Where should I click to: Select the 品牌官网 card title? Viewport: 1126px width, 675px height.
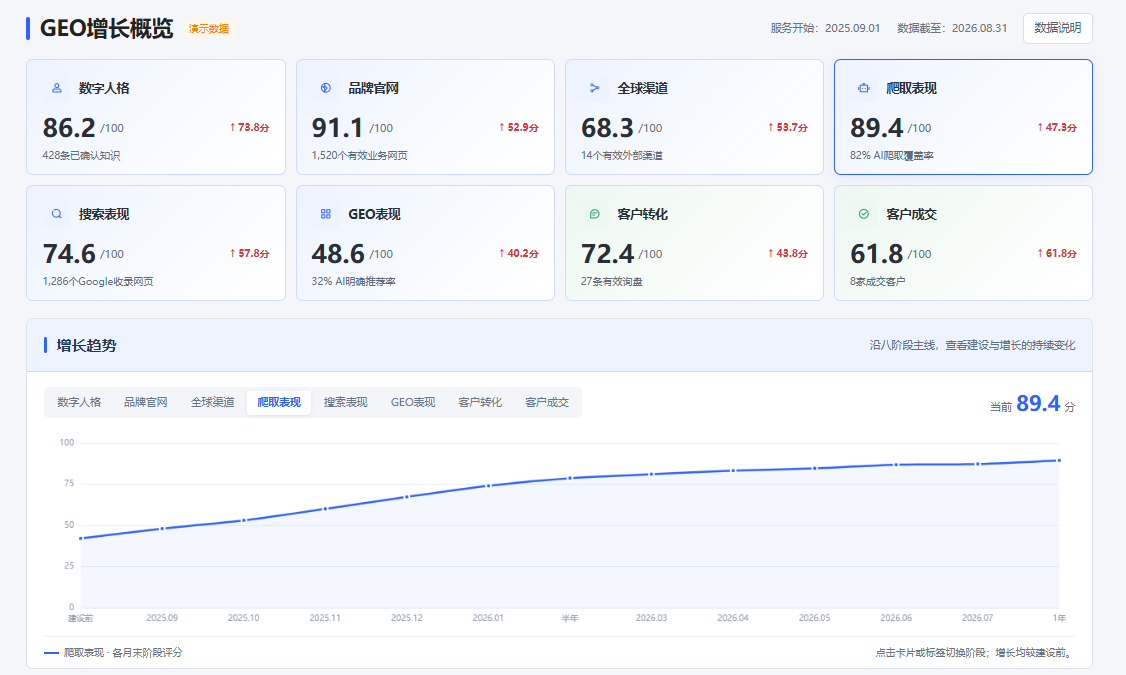pyautogui.click(x=373, y=88)
